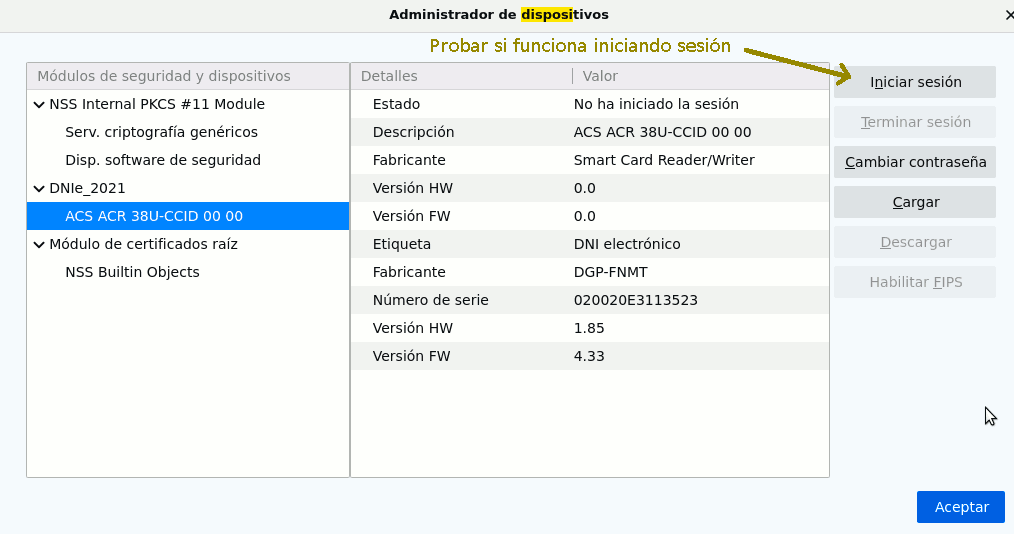Click the Etiqueta row label
1014x534 pixels.
(402, 244)
